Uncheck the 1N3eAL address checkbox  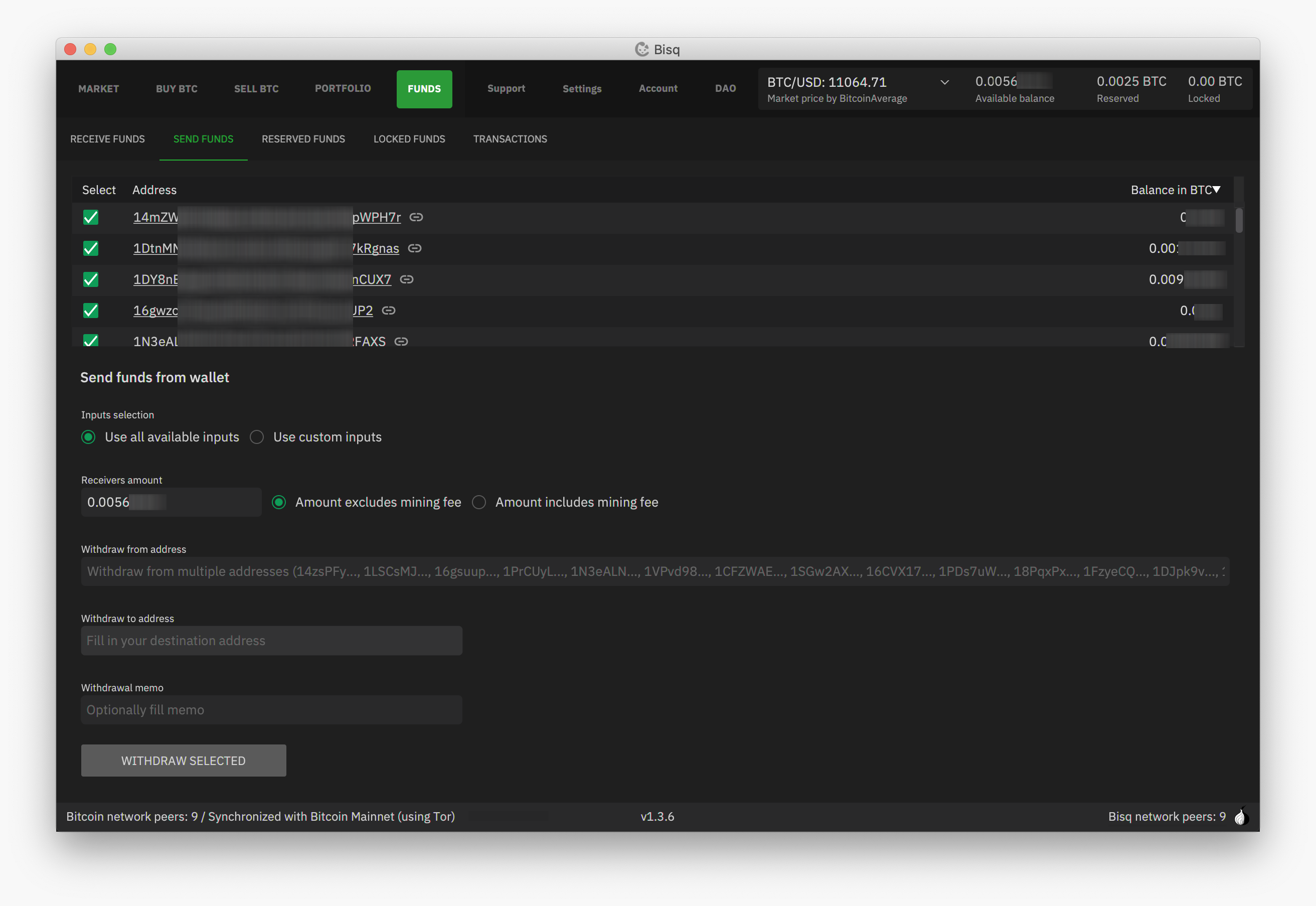tap(91, 341)
